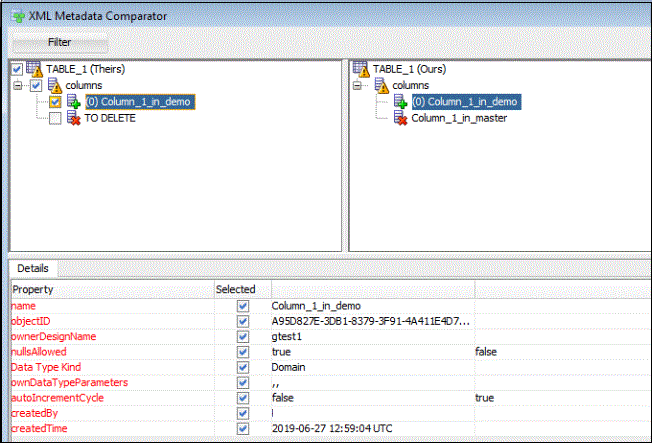Toggle Selected checkbox for objectID property

click(x=243, y=321)
